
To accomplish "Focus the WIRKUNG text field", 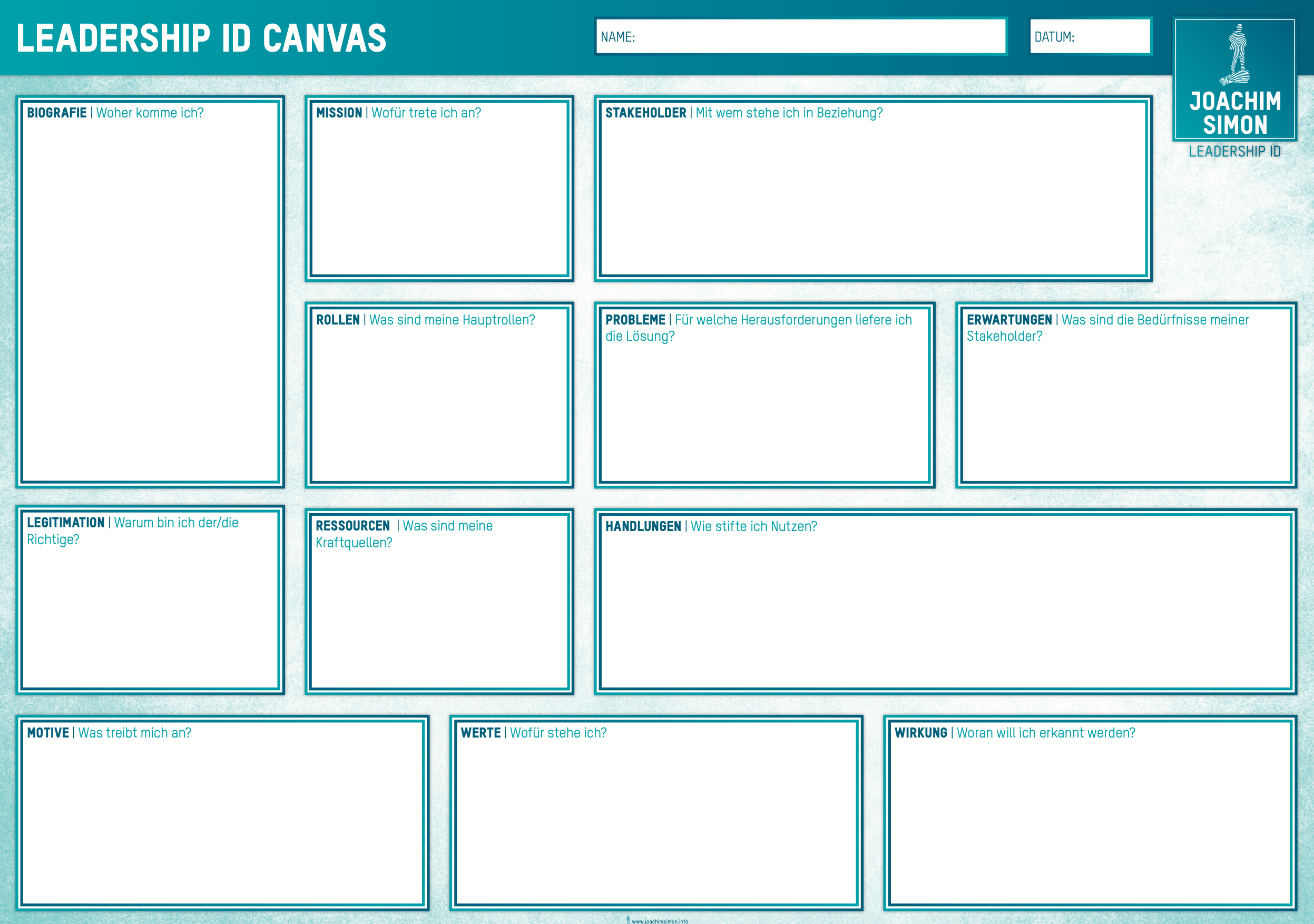I will (1090, 813).
